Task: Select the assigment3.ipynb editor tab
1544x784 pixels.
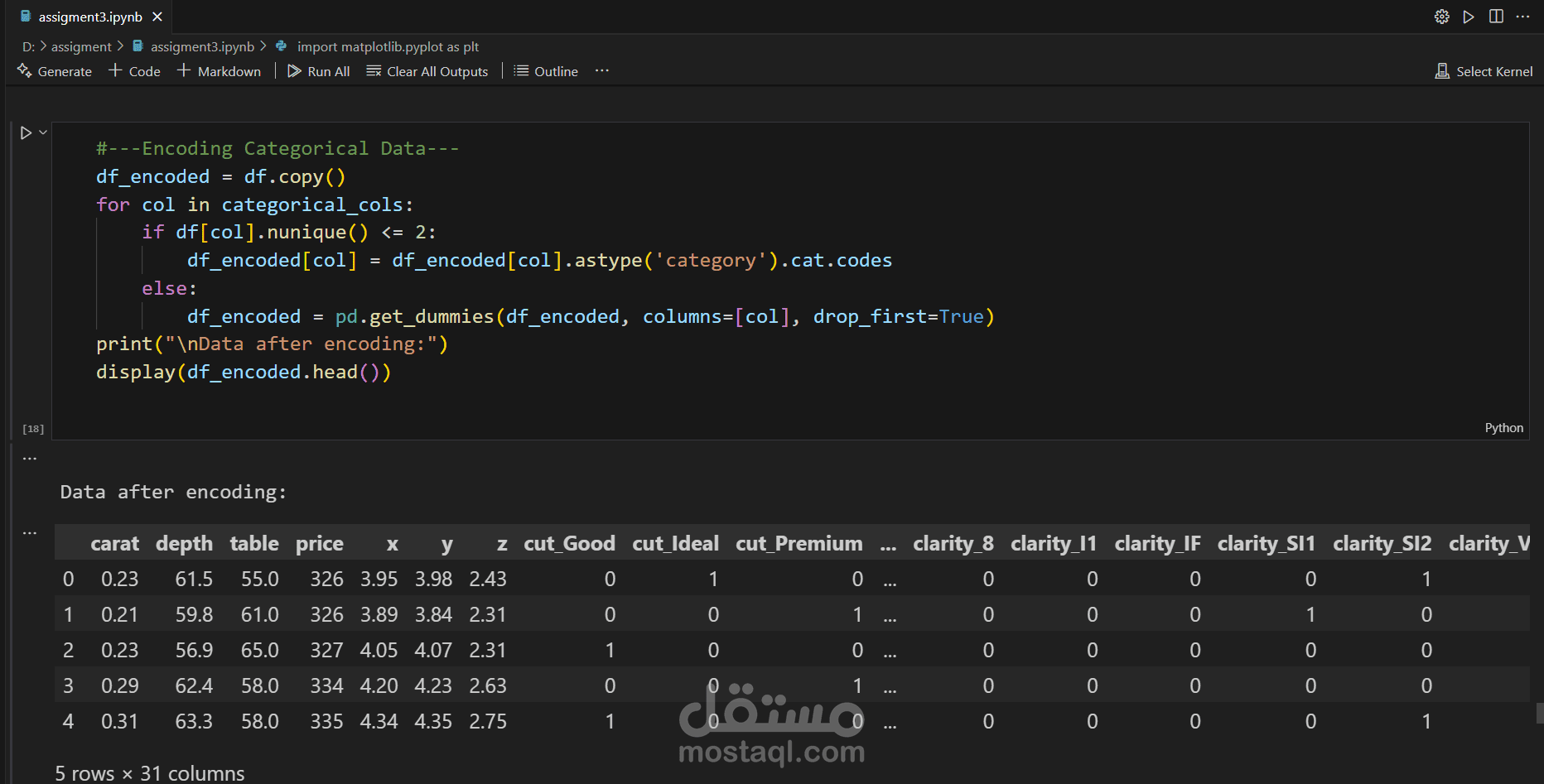Action: click(90, 17)
